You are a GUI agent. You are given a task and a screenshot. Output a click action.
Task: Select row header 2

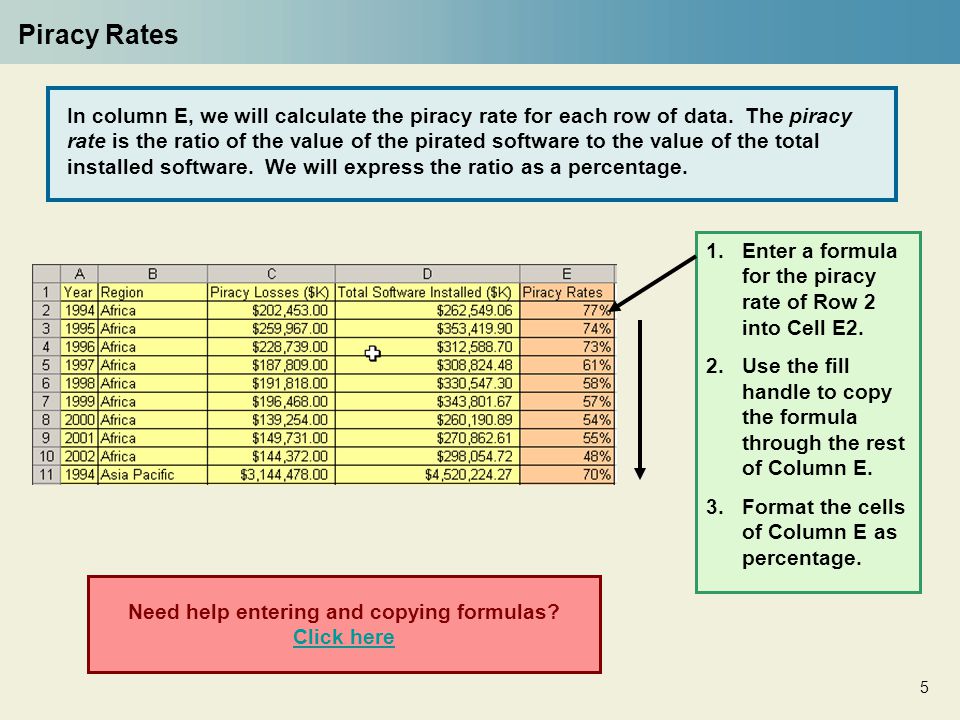pyautogui.click(x=47, y=310)
